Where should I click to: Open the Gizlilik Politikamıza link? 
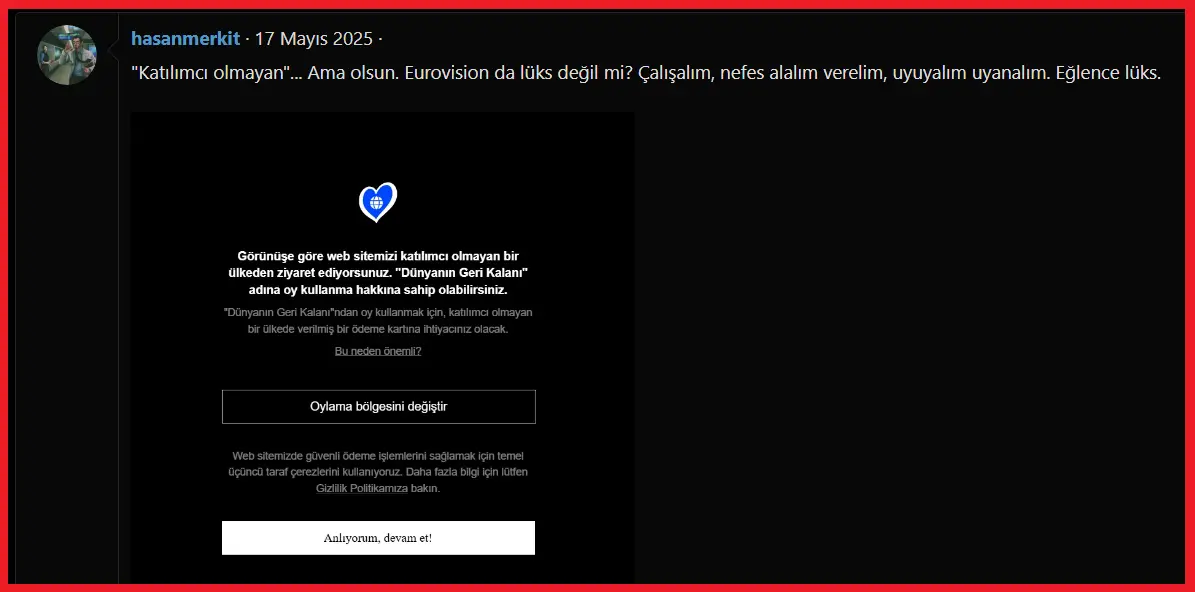pos(362,489)
